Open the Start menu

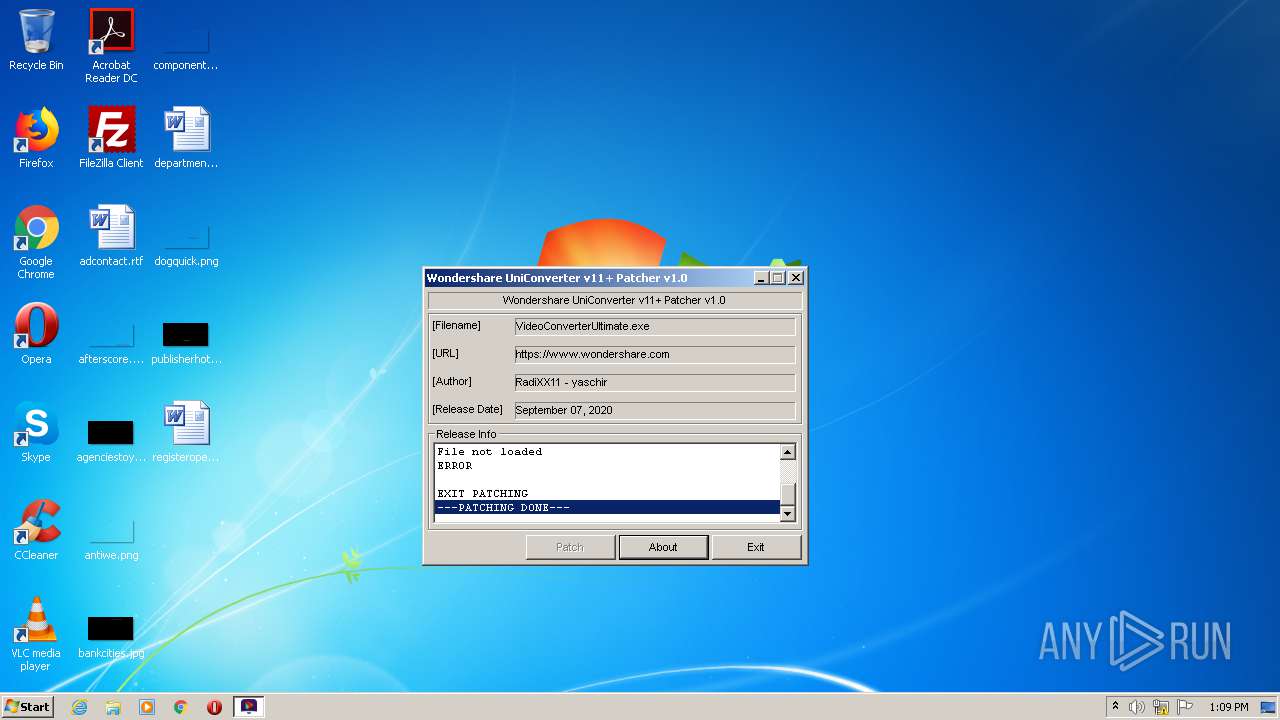click(x=28, y=707)
